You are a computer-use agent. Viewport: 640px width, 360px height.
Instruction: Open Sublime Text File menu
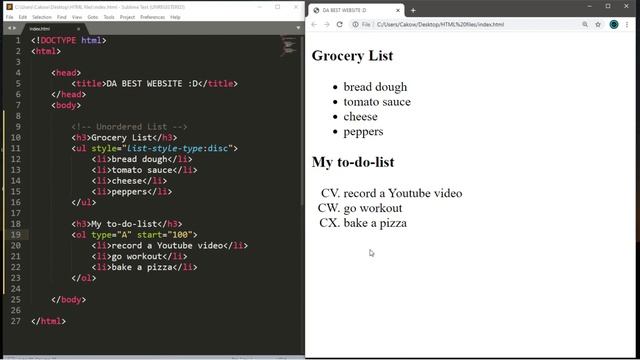pos(9,17)
